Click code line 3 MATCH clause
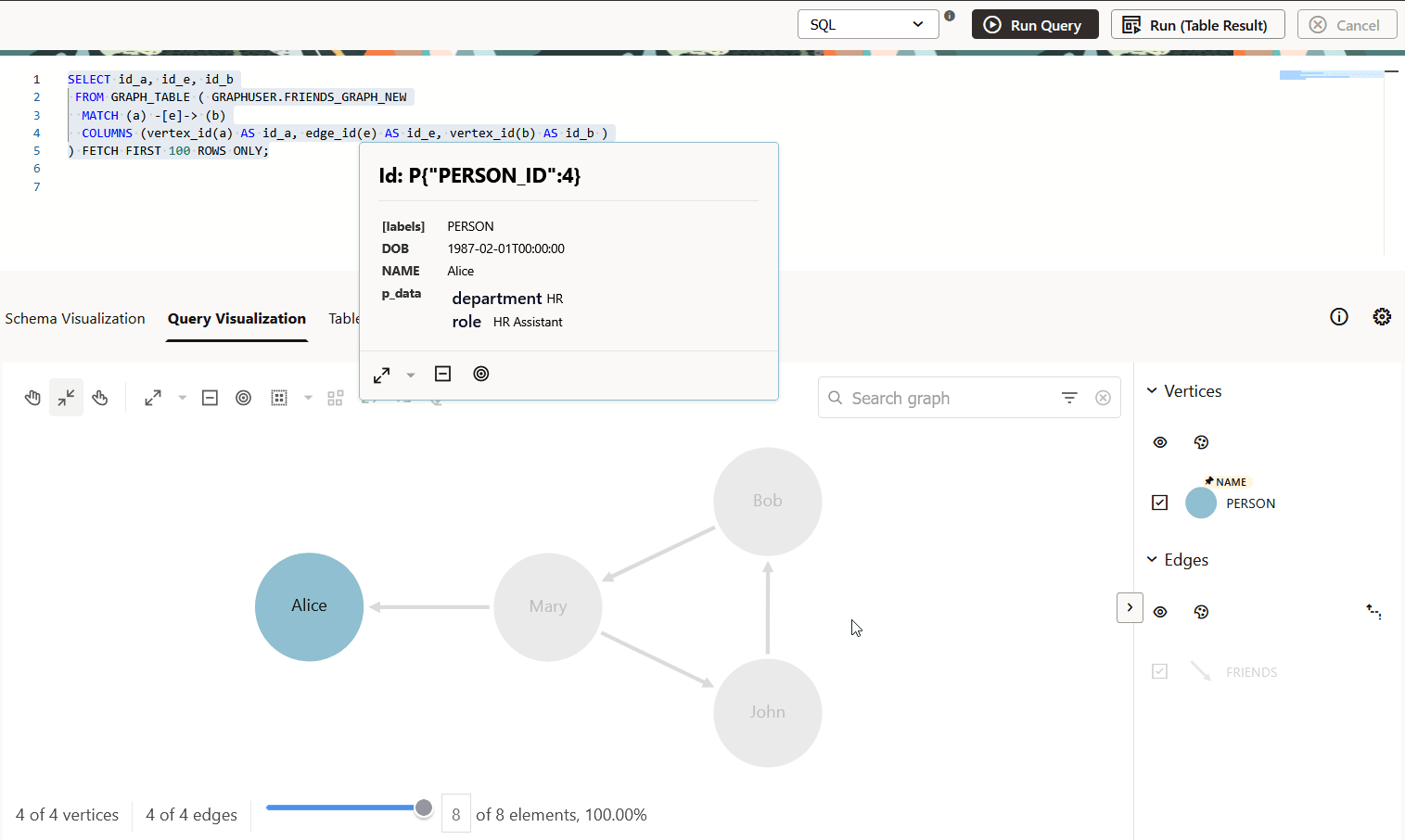 [x=153, y=115]
